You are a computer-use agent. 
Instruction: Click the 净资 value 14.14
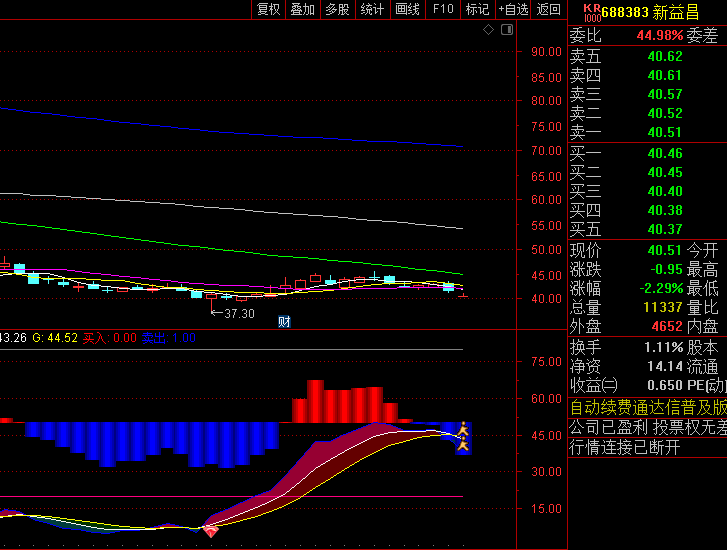665,366
